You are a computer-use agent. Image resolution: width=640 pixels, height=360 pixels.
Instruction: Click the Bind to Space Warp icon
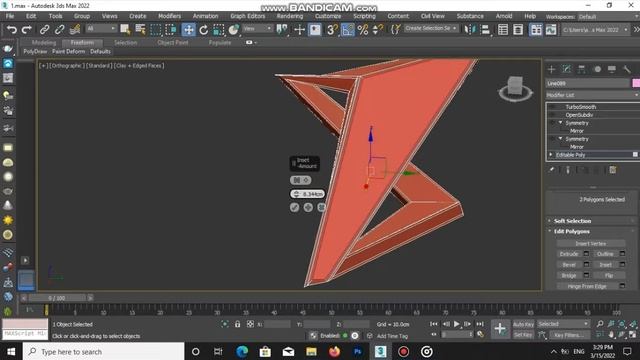pyautogui.click(x=75, y=29)
